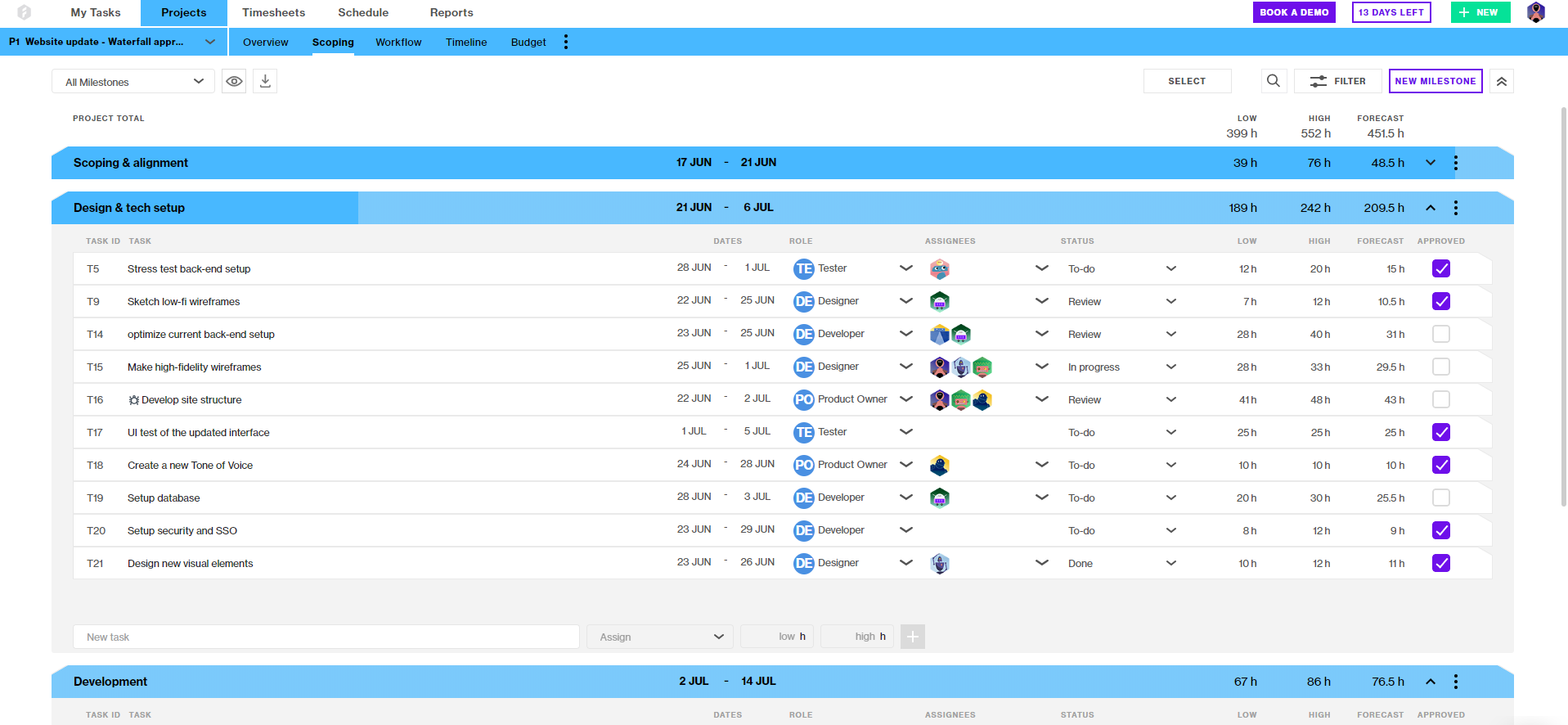Expand the Scoping & alignment milestone chevron
The width and height of the screenshot is (1568, 725).
point(1431,163)
